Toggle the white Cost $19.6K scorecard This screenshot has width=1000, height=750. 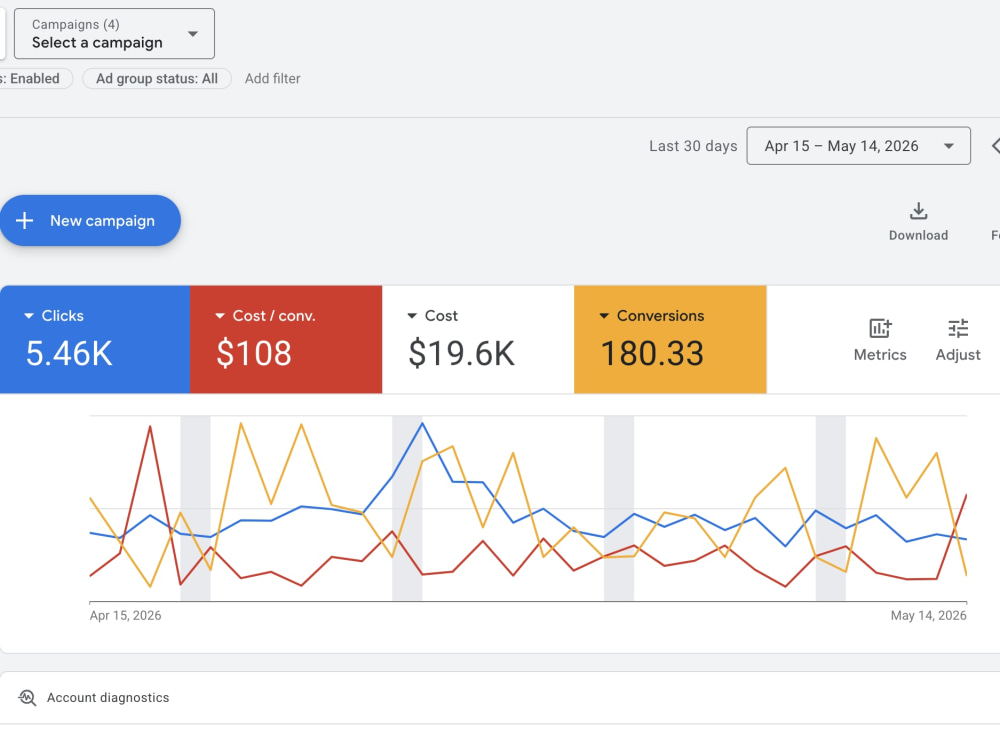pos(478,339)
